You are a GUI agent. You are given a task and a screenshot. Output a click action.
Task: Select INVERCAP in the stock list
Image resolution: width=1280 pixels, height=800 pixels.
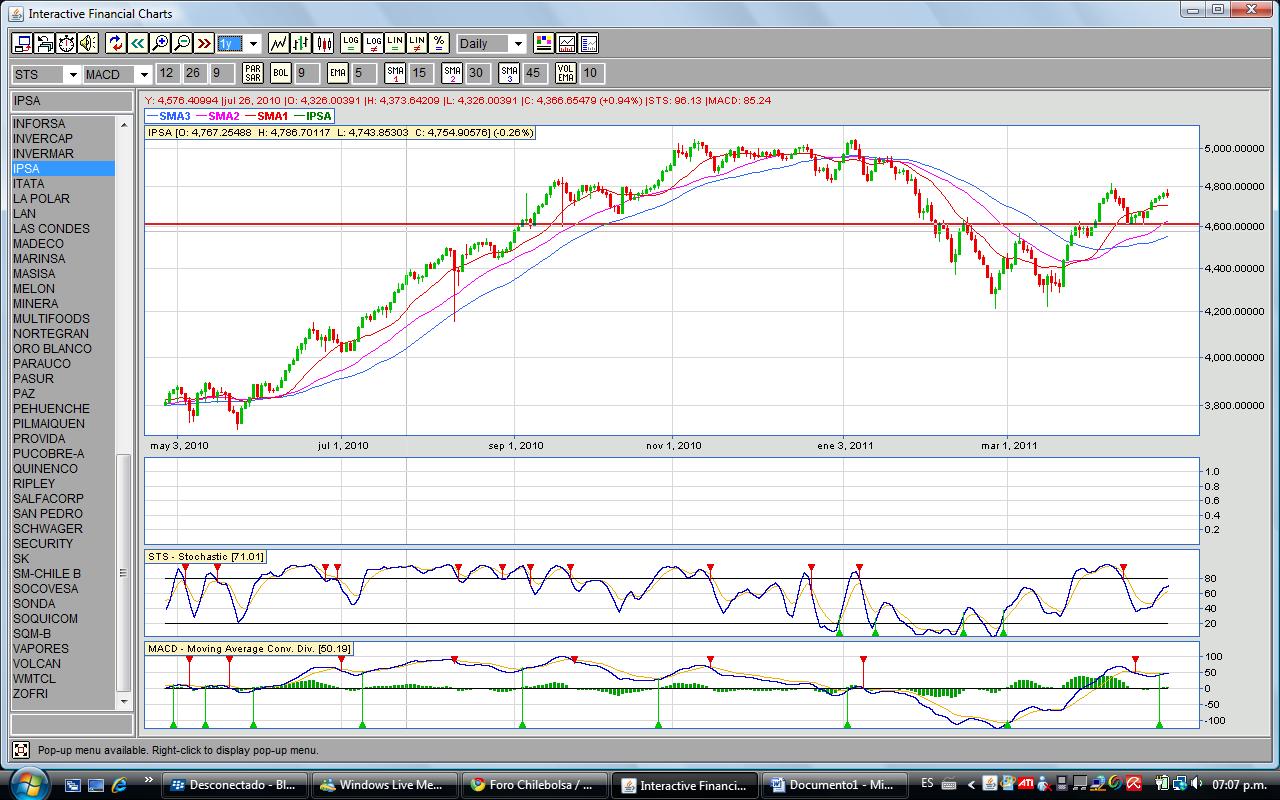pos(63,139)
